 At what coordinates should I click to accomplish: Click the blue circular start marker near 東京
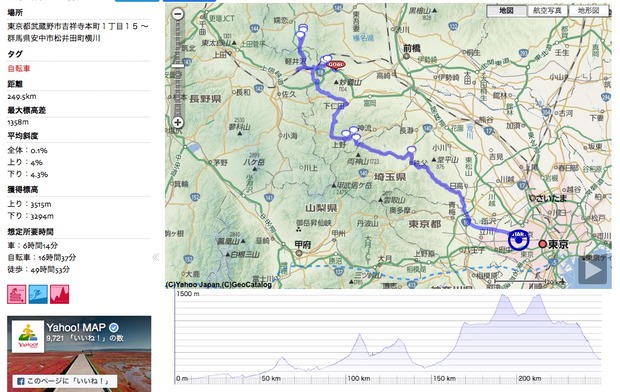point(519,240)
